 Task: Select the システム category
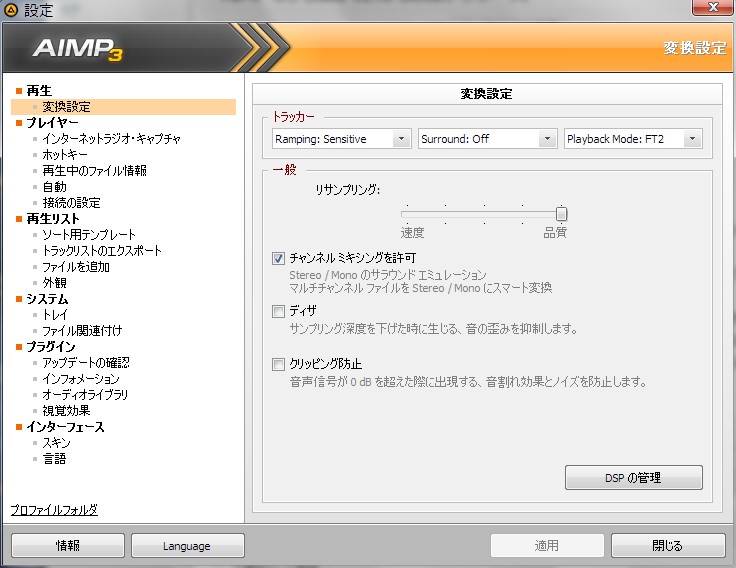47,299
